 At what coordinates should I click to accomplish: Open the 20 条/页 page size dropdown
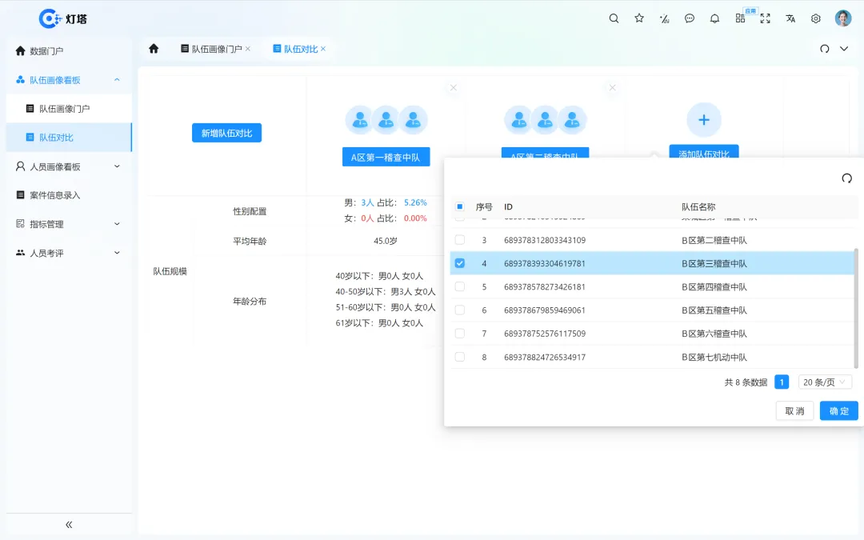click(825, 382)
